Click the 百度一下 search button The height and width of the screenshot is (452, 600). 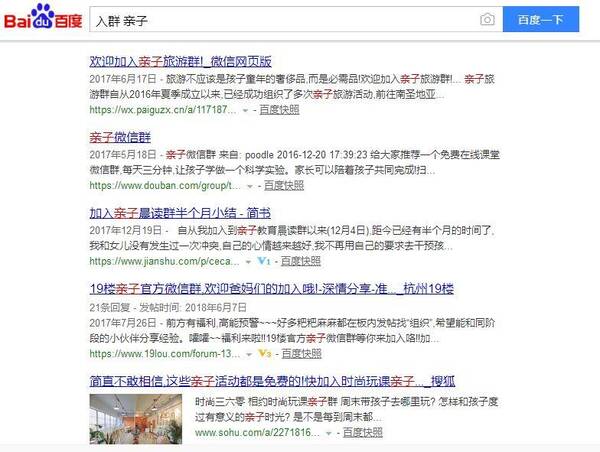click(541, 20)
